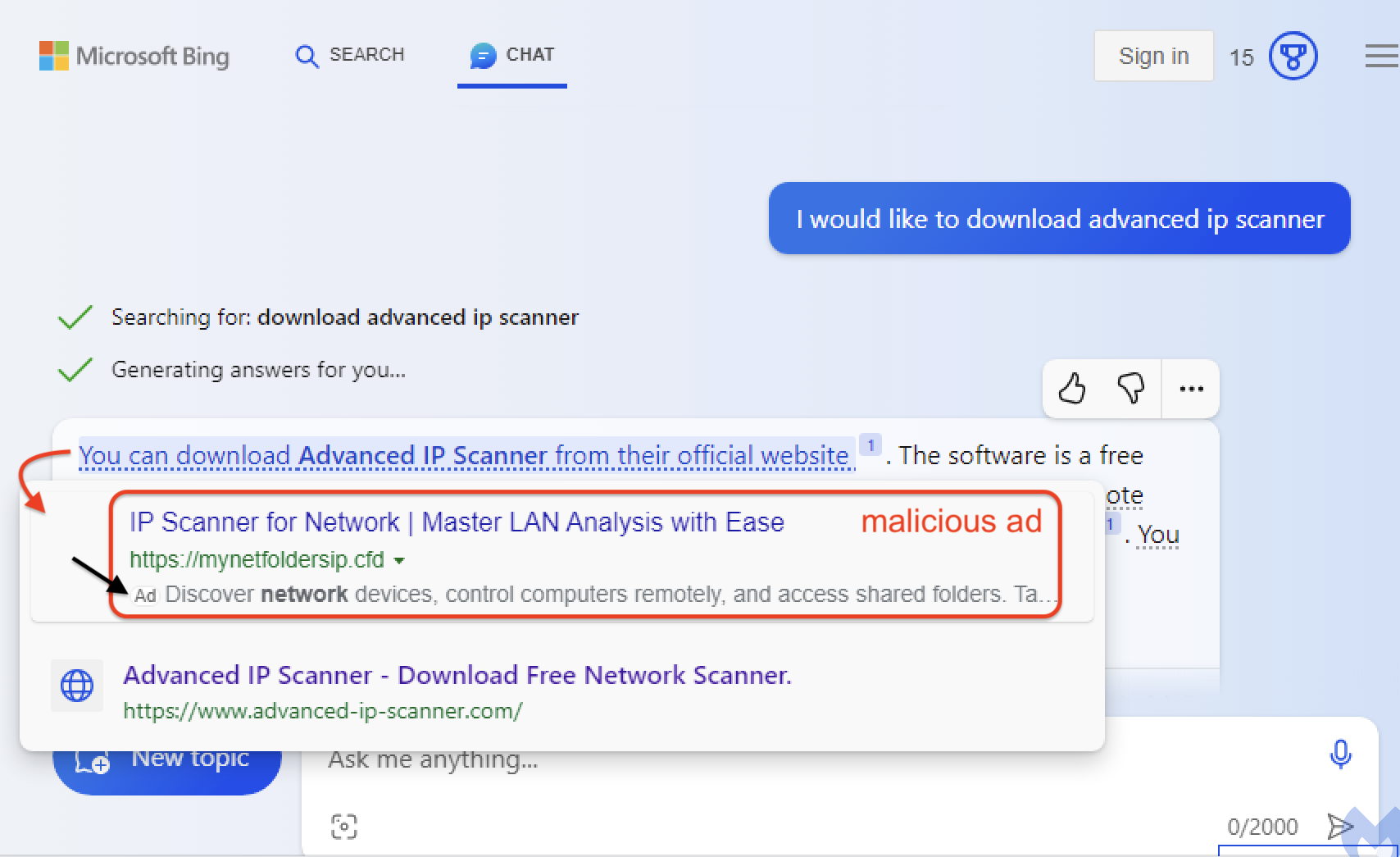The width and height of the screenshot is (1400, 857).
Task: Expand the mynetfoldersip.cfd URL dropdown arrow
Action: (399, 561)
